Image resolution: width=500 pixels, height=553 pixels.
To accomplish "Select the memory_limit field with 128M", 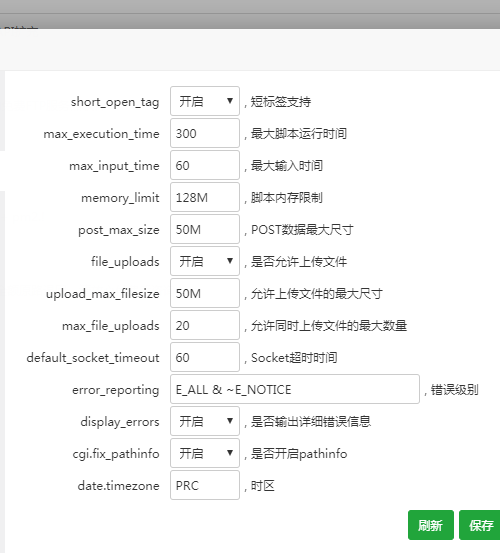I will click(x=205, y=197).
